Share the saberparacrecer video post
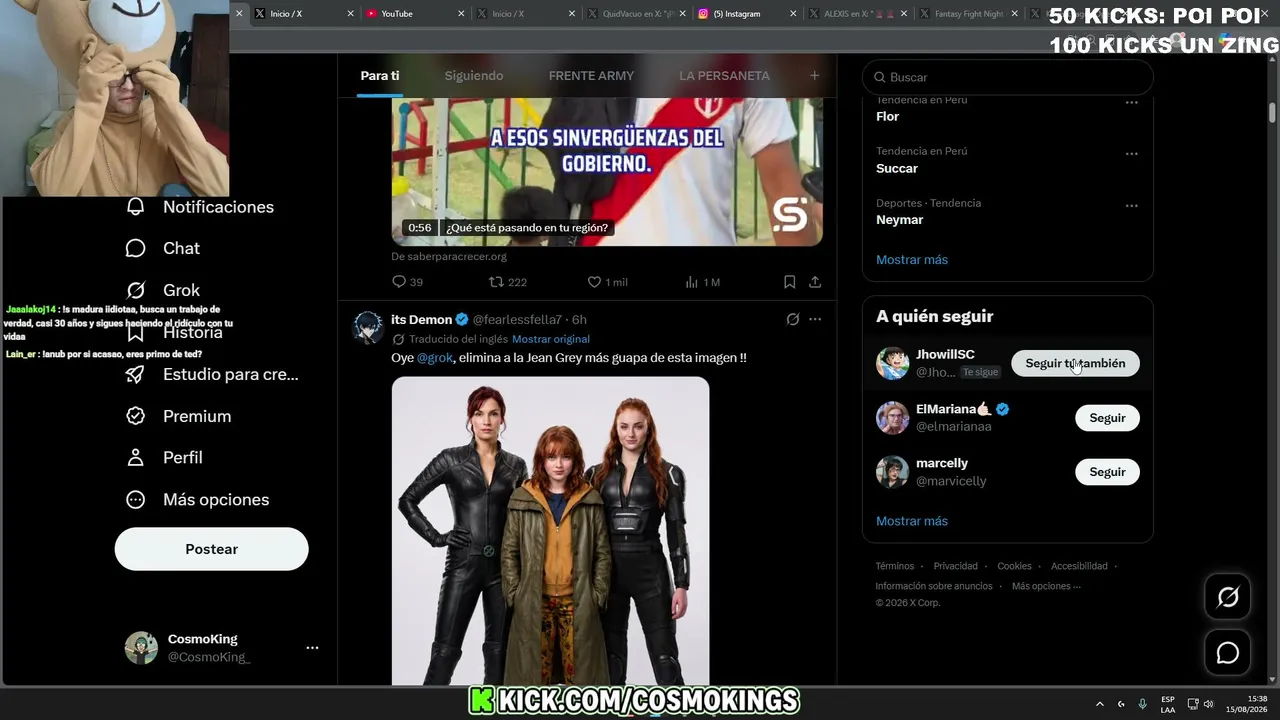Screen dimensions: 1280x720 (815, 282)
